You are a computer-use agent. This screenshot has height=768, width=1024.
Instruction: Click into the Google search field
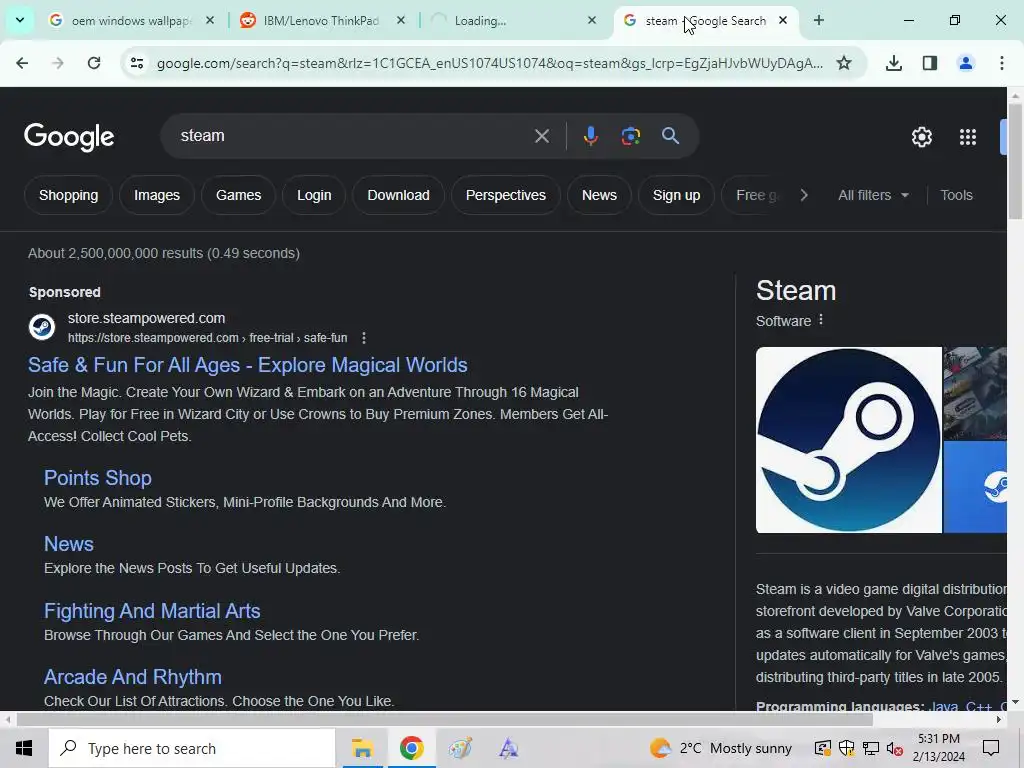353,136
